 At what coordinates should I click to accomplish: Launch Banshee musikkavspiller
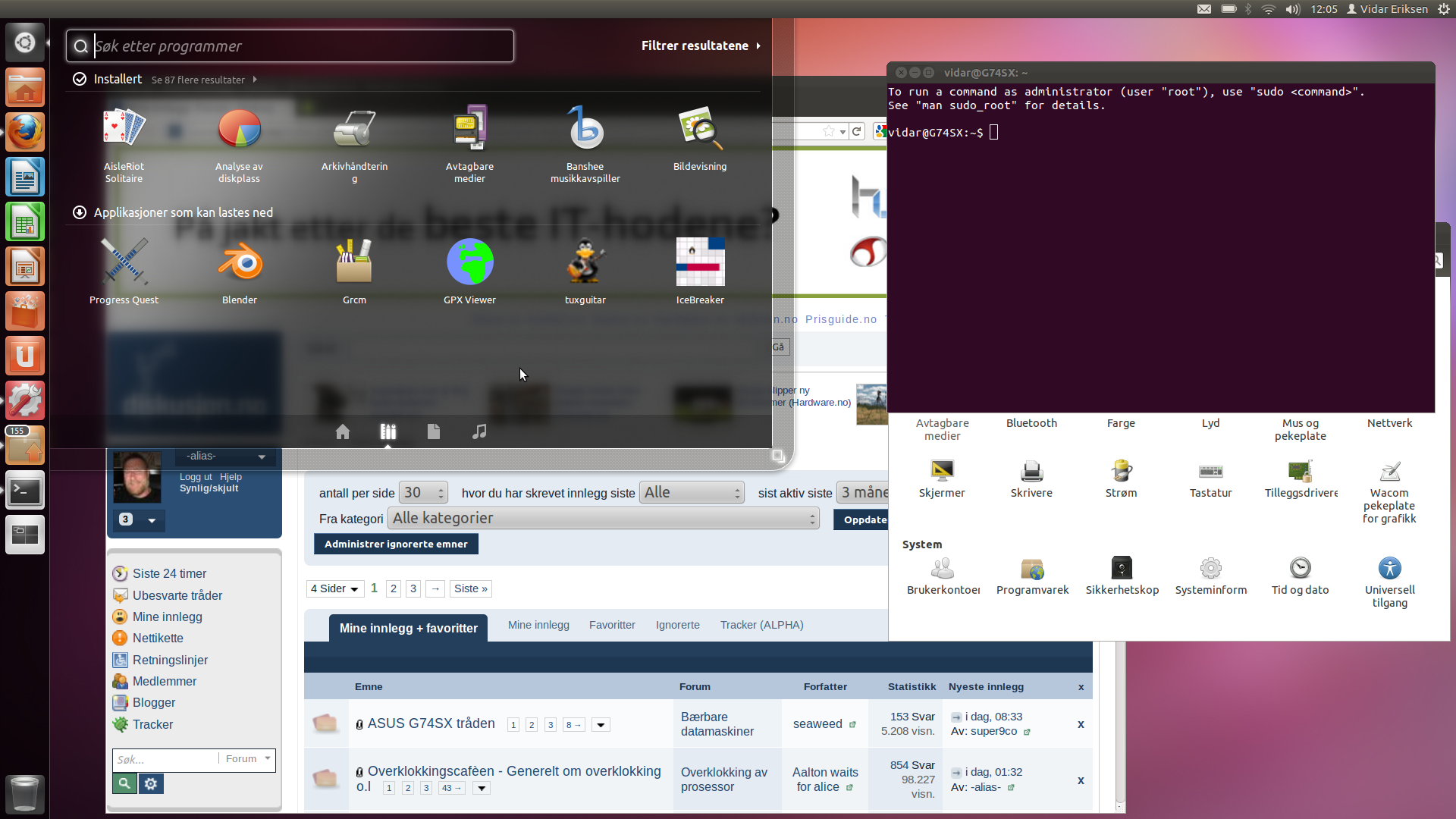click(585, 144)
